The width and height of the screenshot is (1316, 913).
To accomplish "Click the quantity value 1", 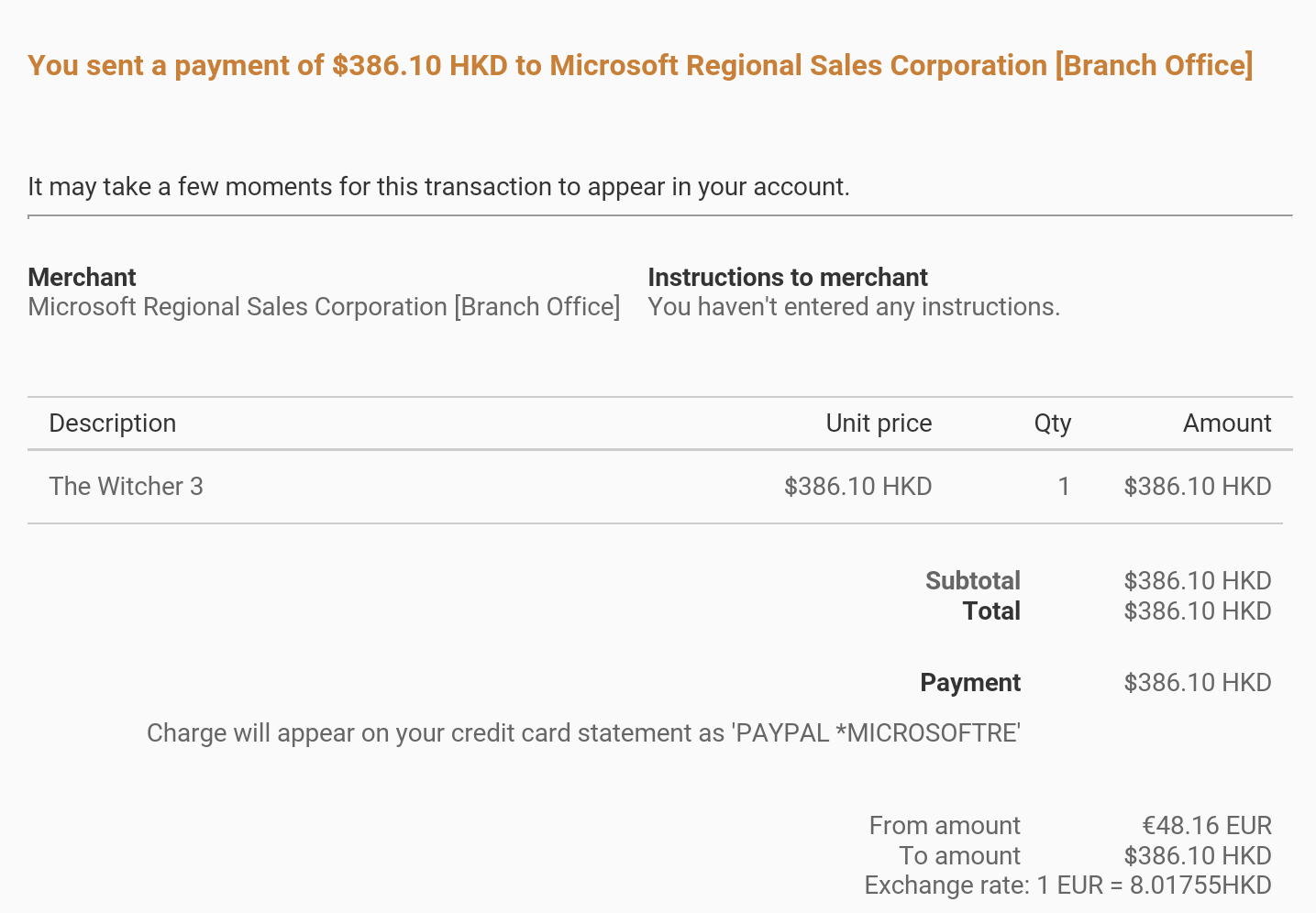I will point(1064,487).
